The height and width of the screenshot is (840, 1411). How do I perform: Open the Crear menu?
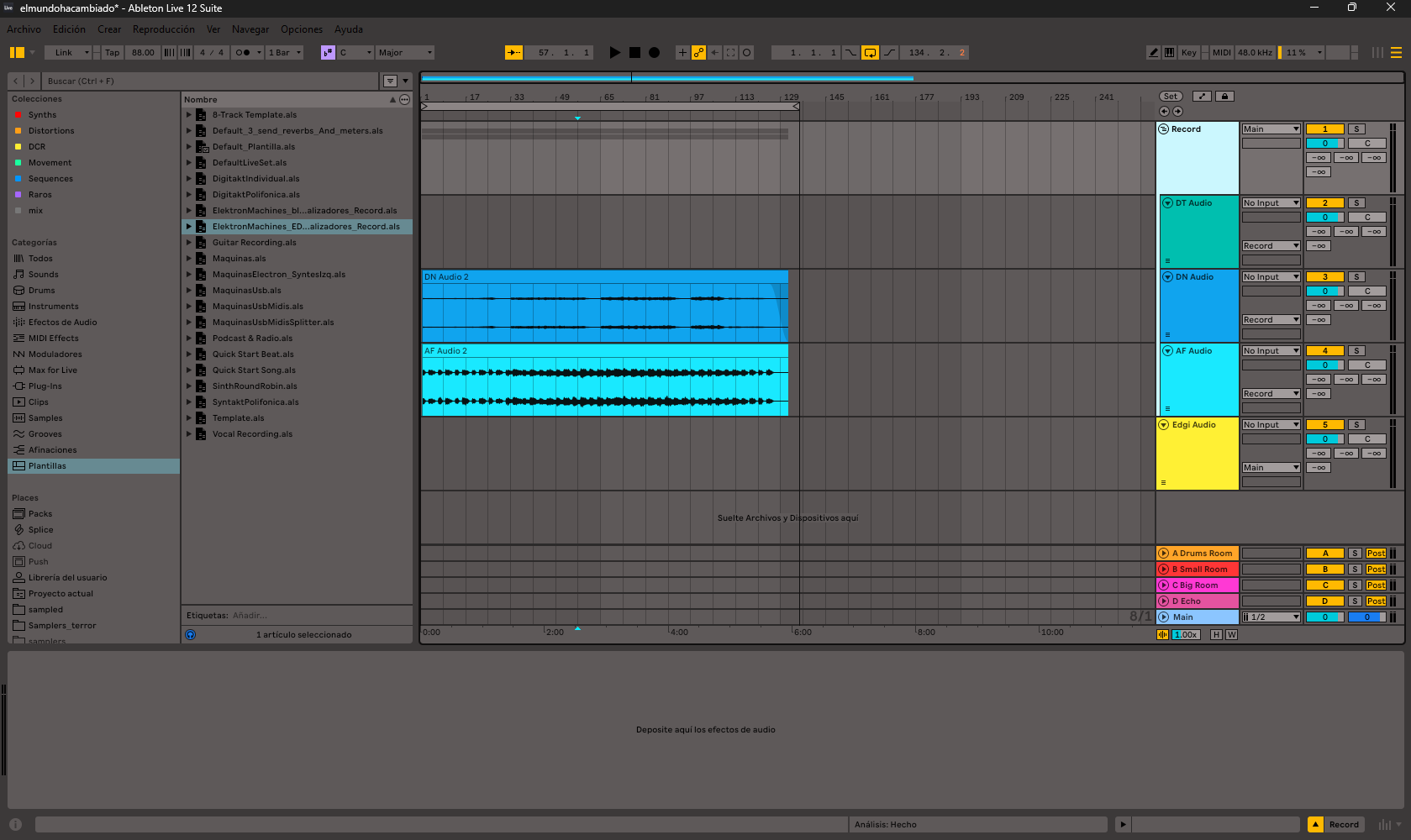point(109,29)
